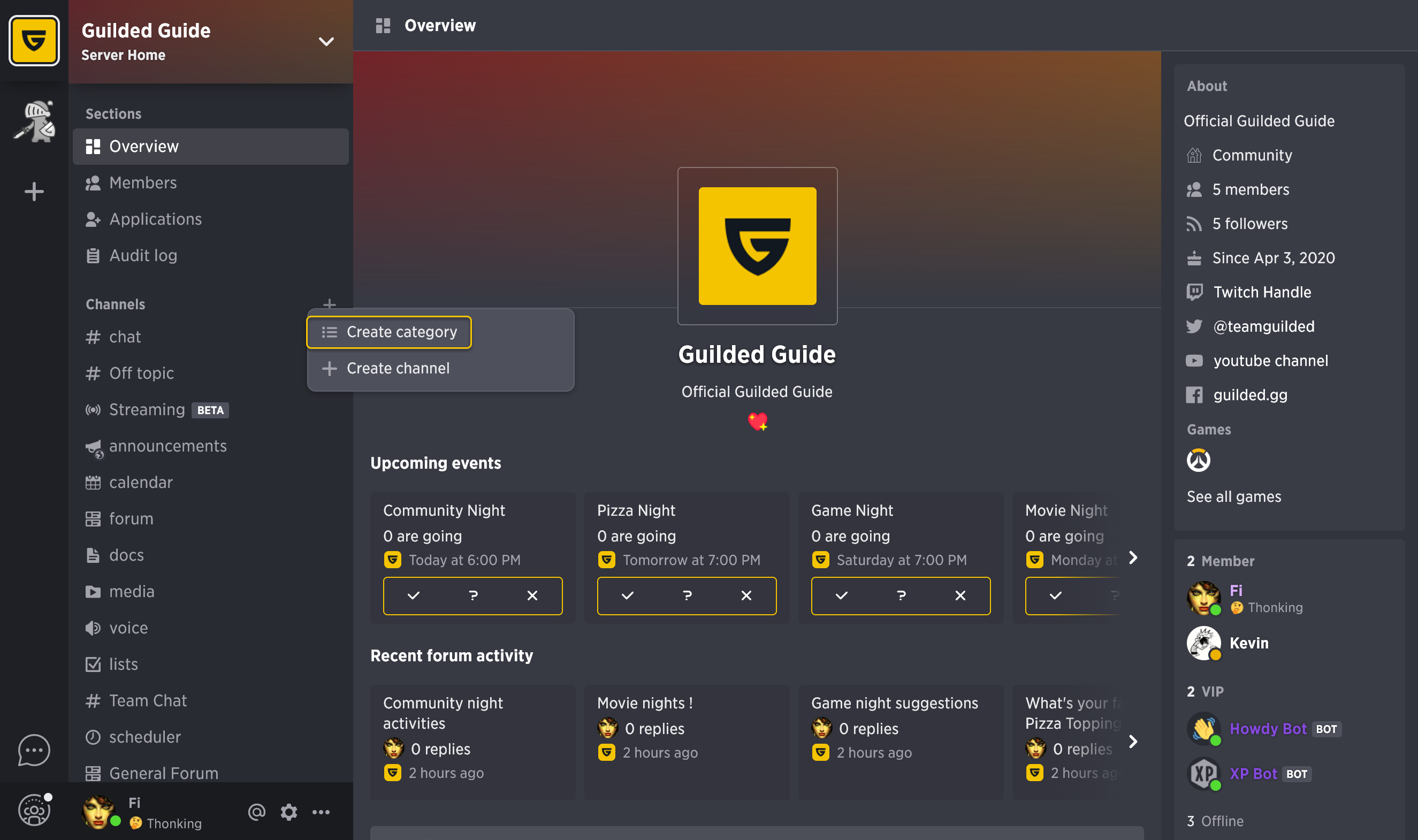This screenshot has width=1418, height=840.
Task: Open the youtube channel link
Action: click(1270, 361)
